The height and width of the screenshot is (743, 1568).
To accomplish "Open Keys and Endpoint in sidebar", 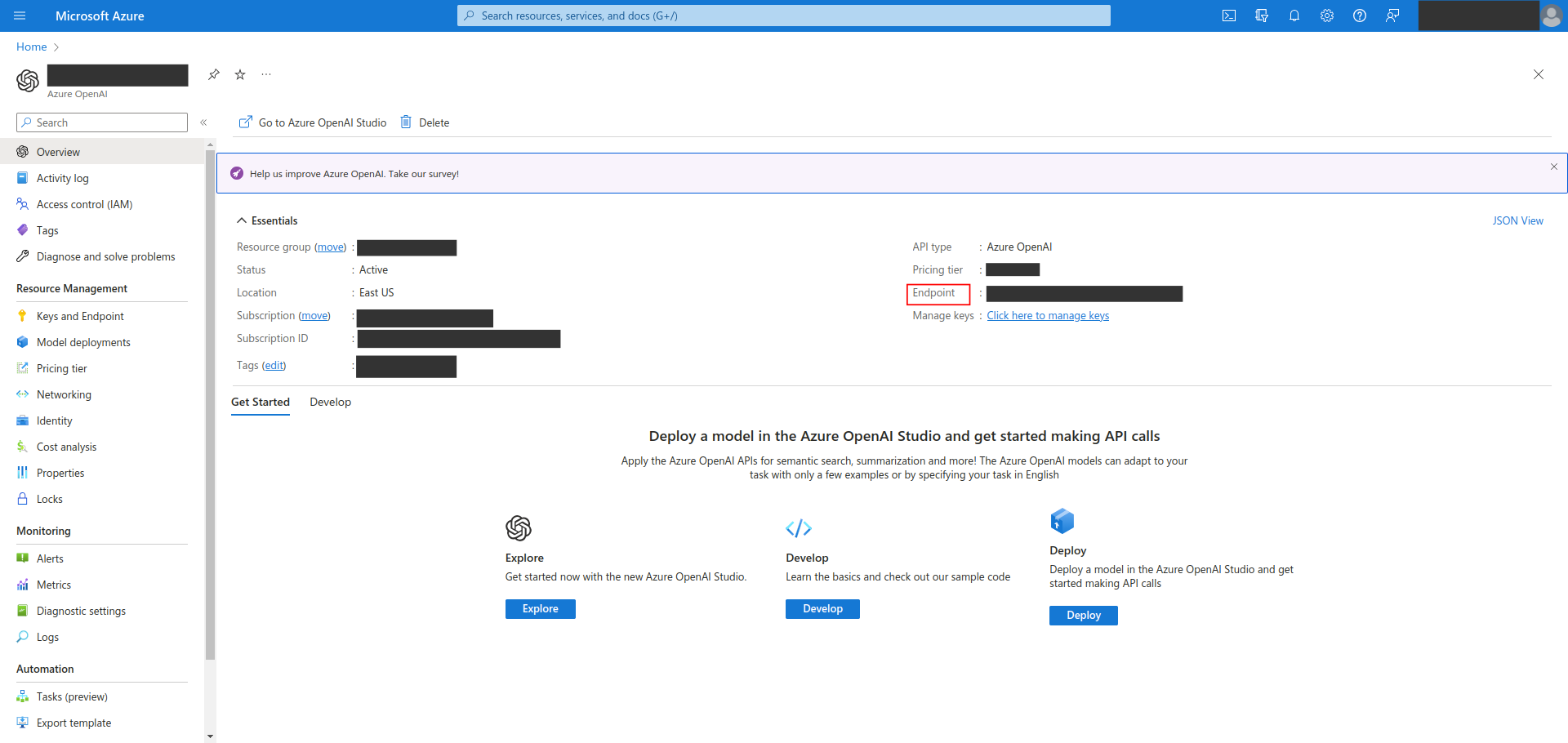I will (x=80, y=316).
